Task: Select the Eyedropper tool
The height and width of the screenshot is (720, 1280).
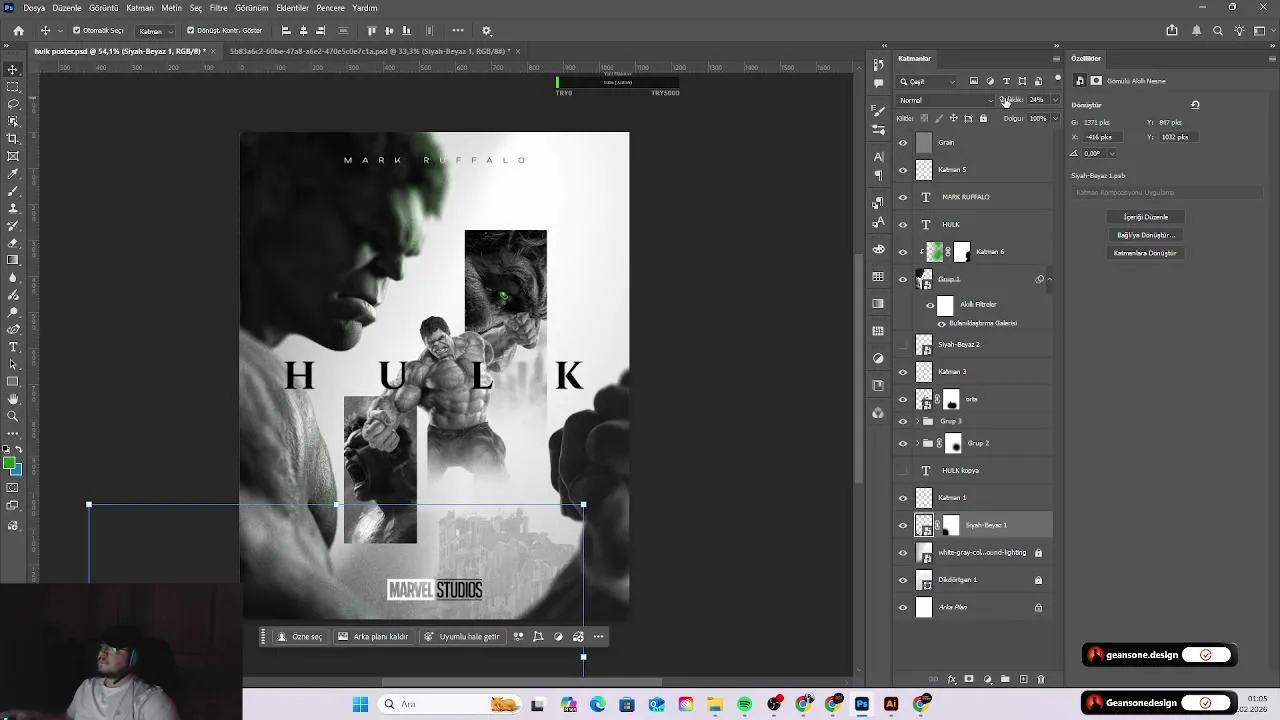Action: tap(13, 173)
